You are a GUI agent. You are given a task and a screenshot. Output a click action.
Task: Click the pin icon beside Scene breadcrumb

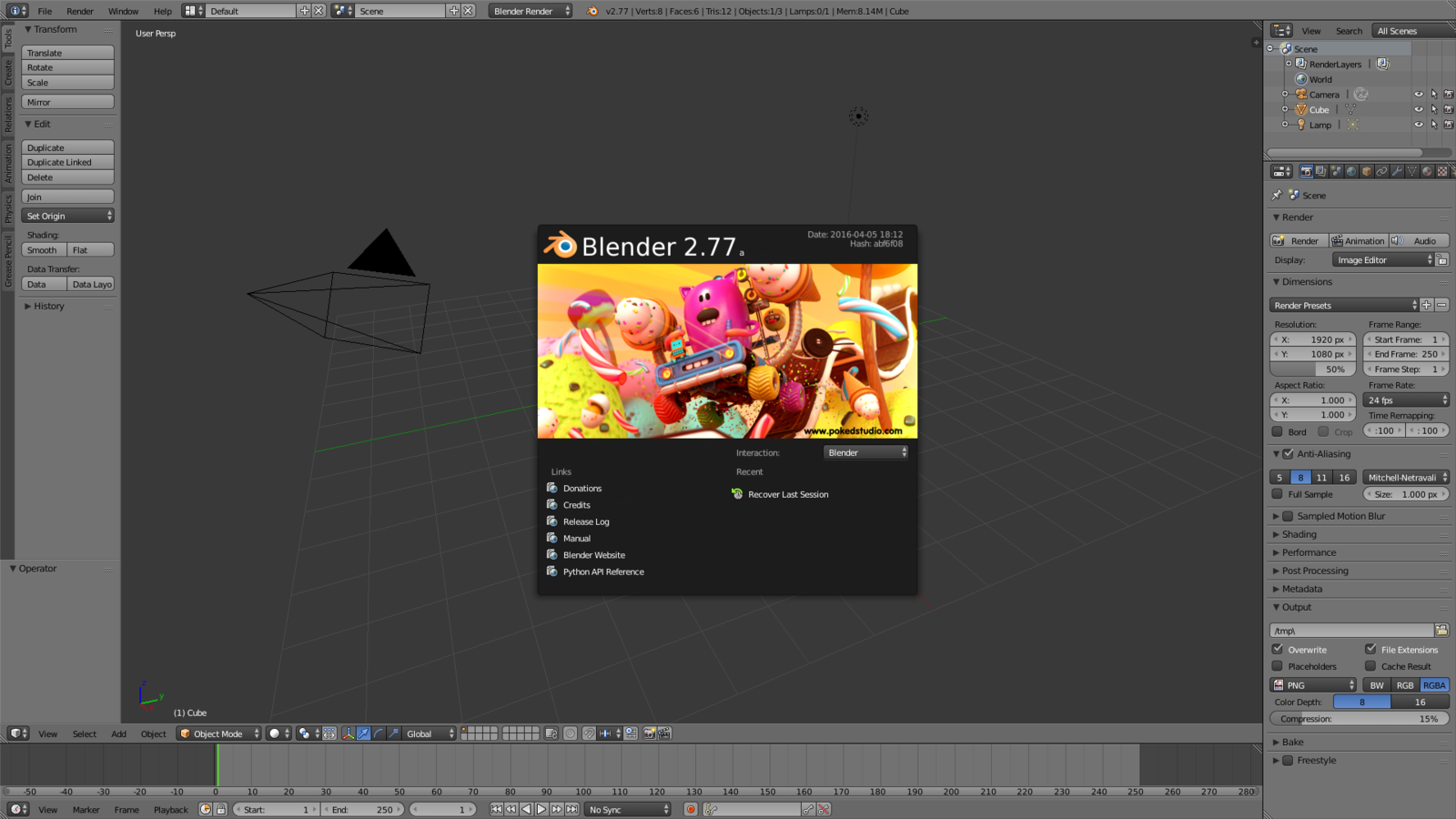(1277, 195)
